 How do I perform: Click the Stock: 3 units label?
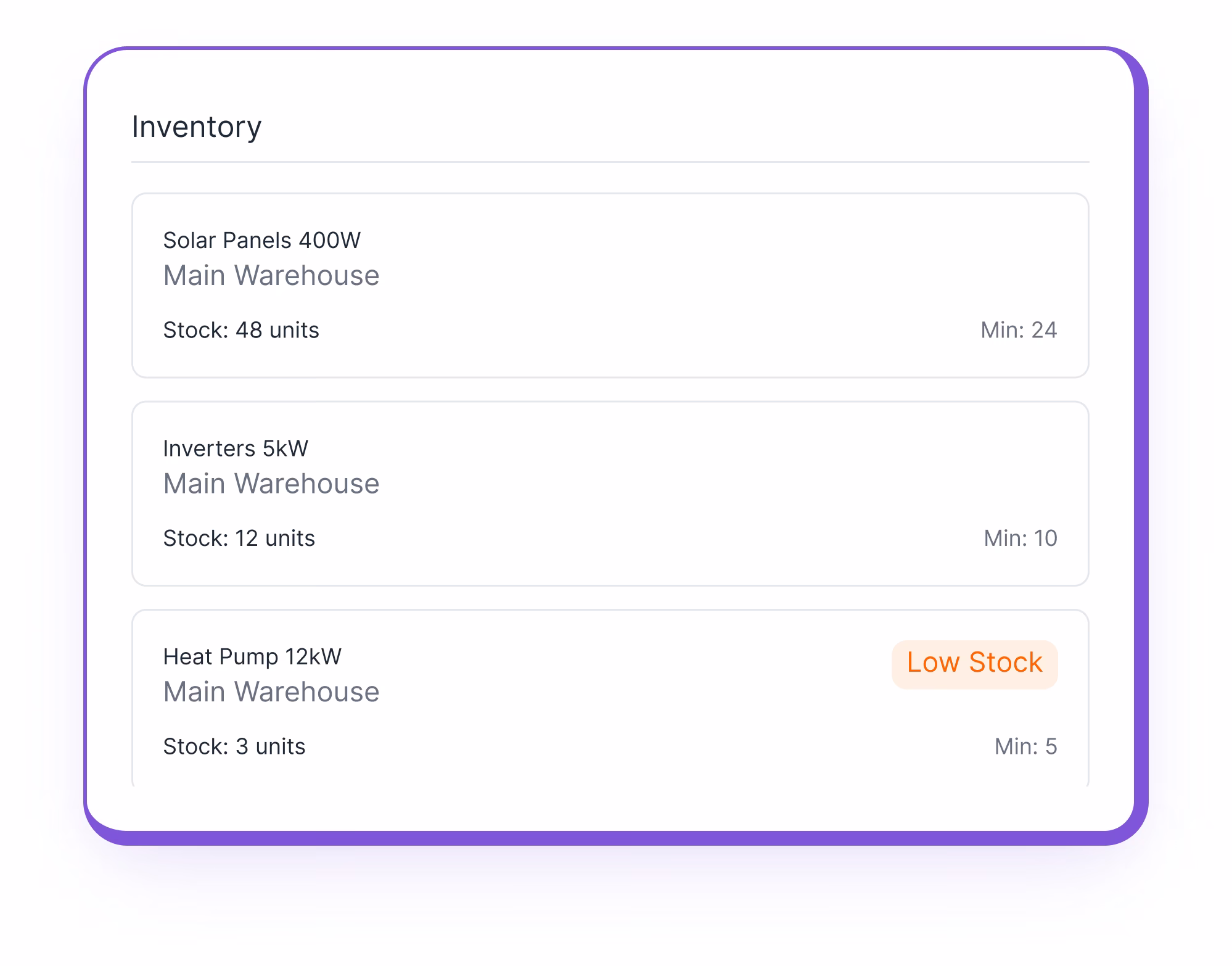pos(234,746)
